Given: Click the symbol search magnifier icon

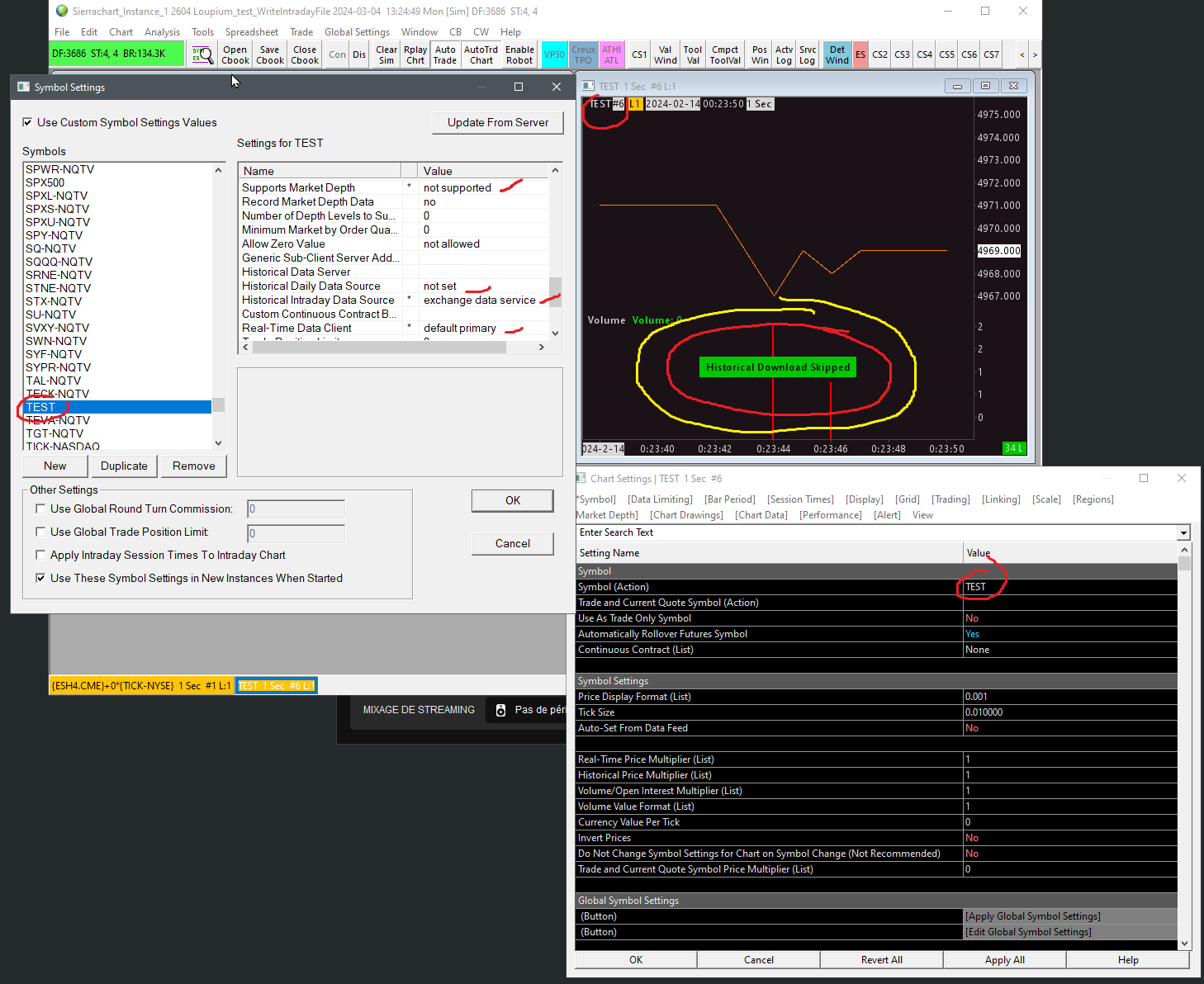Looking at the screenshot, I should pos(202,55).
